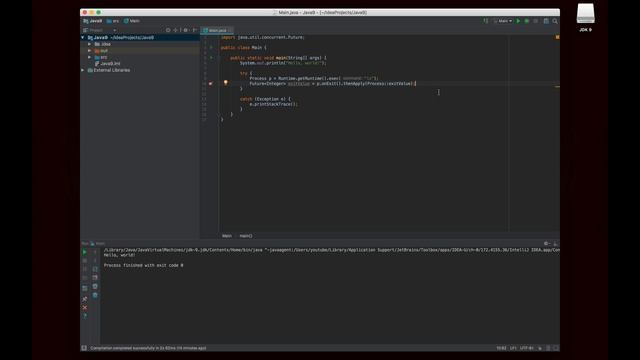640x360 pixels.
Task: Place cursor in catch Exception line
Action: coord(265,99)
